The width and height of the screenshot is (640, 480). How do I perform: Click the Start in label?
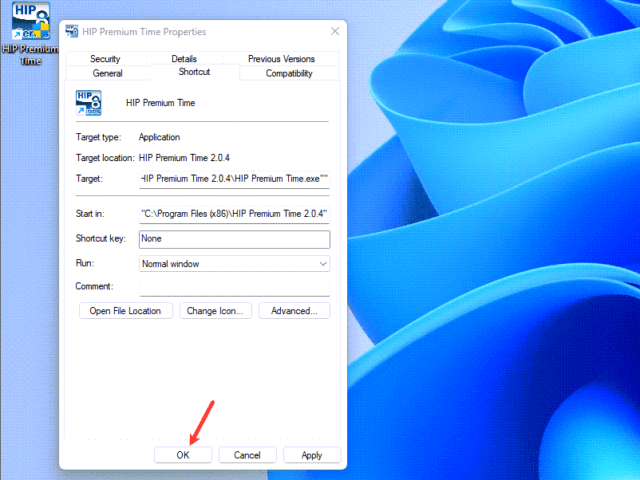[x=90, y=214]
